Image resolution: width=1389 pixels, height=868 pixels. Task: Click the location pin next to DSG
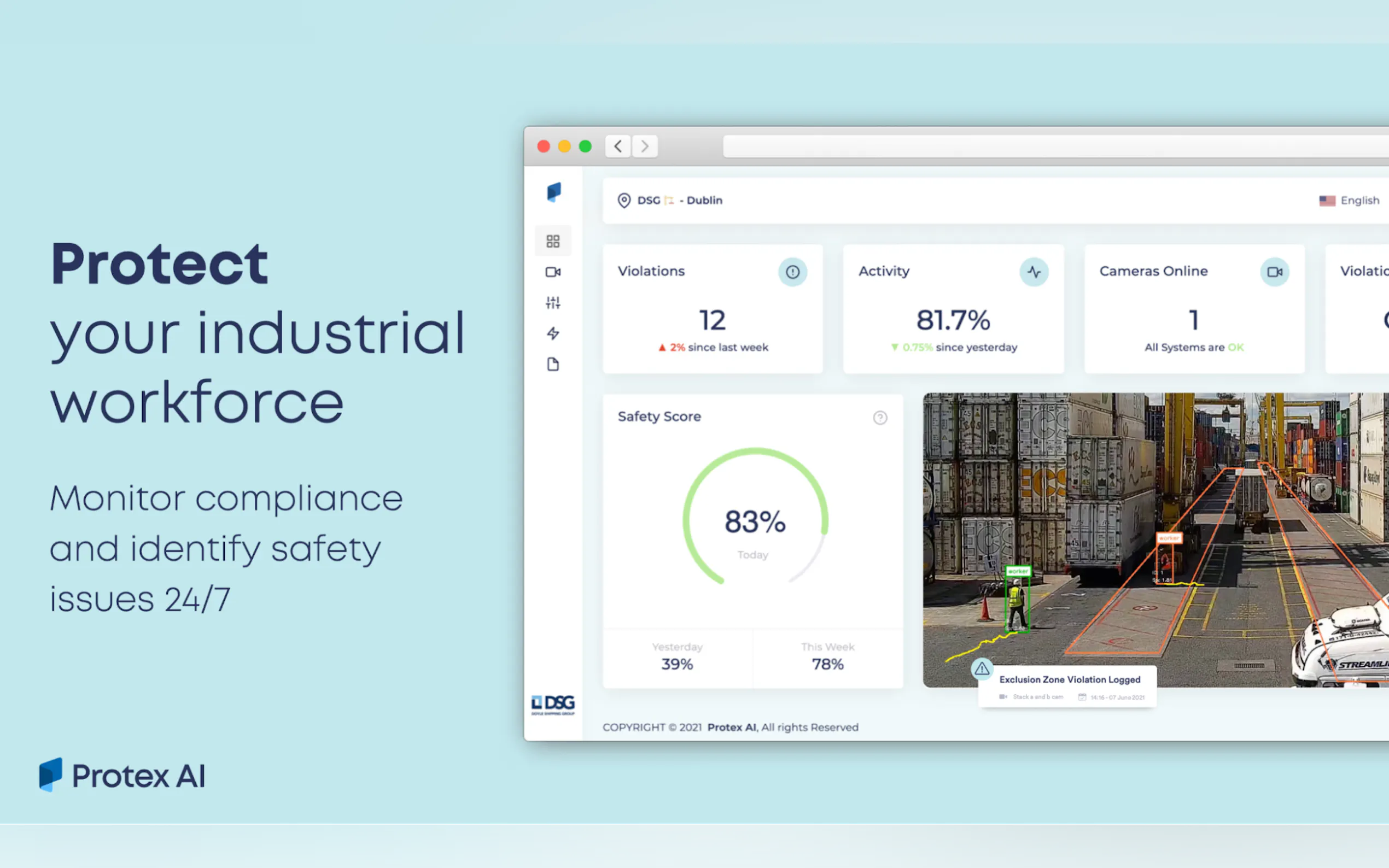click(x=623, y=201)
